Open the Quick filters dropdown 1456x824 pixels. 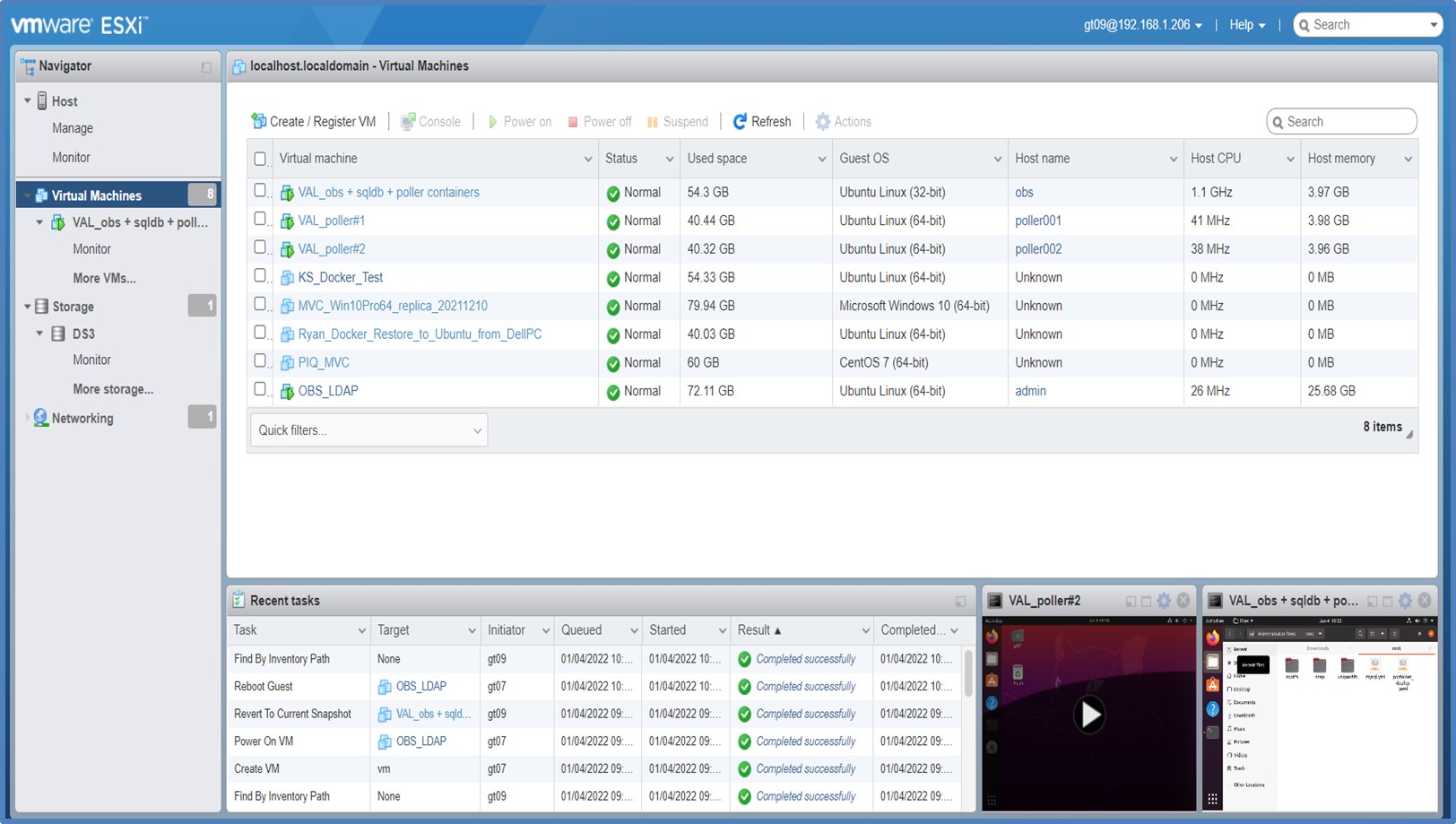[x=368, y=430]
